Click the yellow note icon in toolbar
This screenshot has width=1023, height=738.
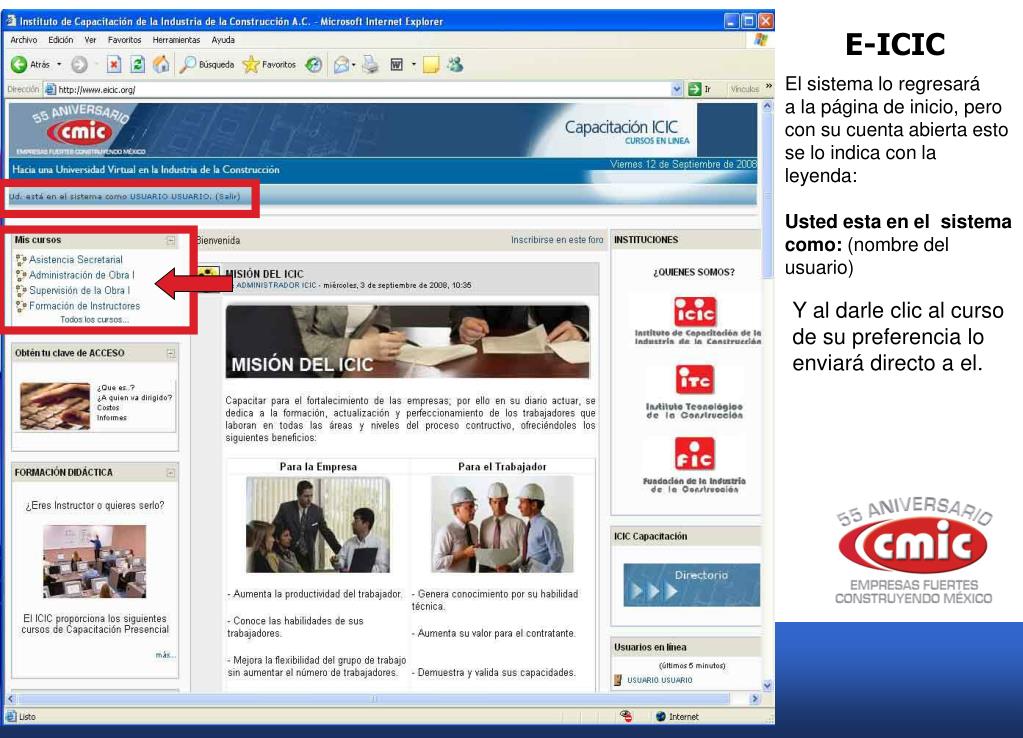click(x=431, y=64)
